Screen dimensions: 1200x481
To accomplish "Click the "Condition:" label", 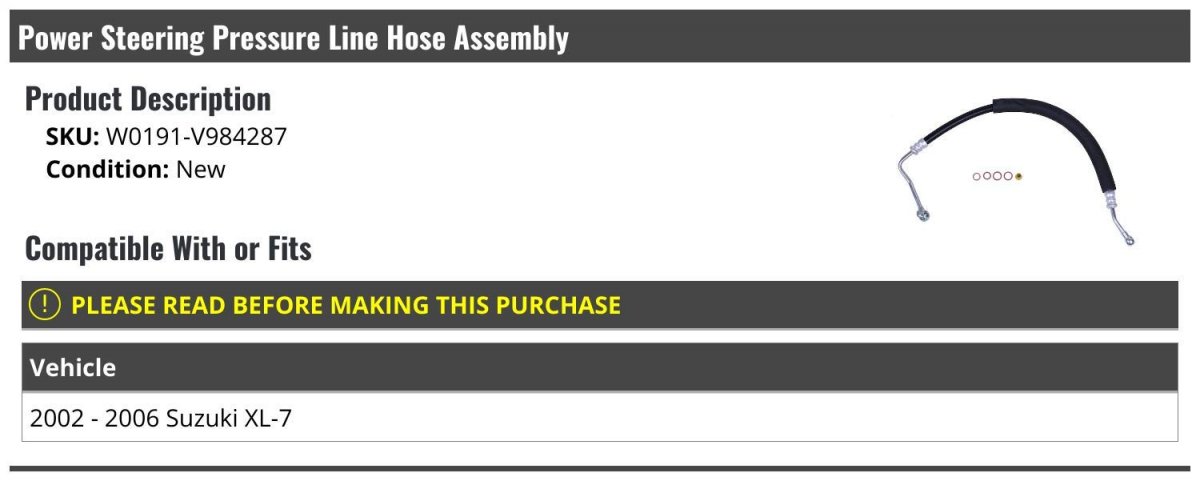I will click(107, 169).
